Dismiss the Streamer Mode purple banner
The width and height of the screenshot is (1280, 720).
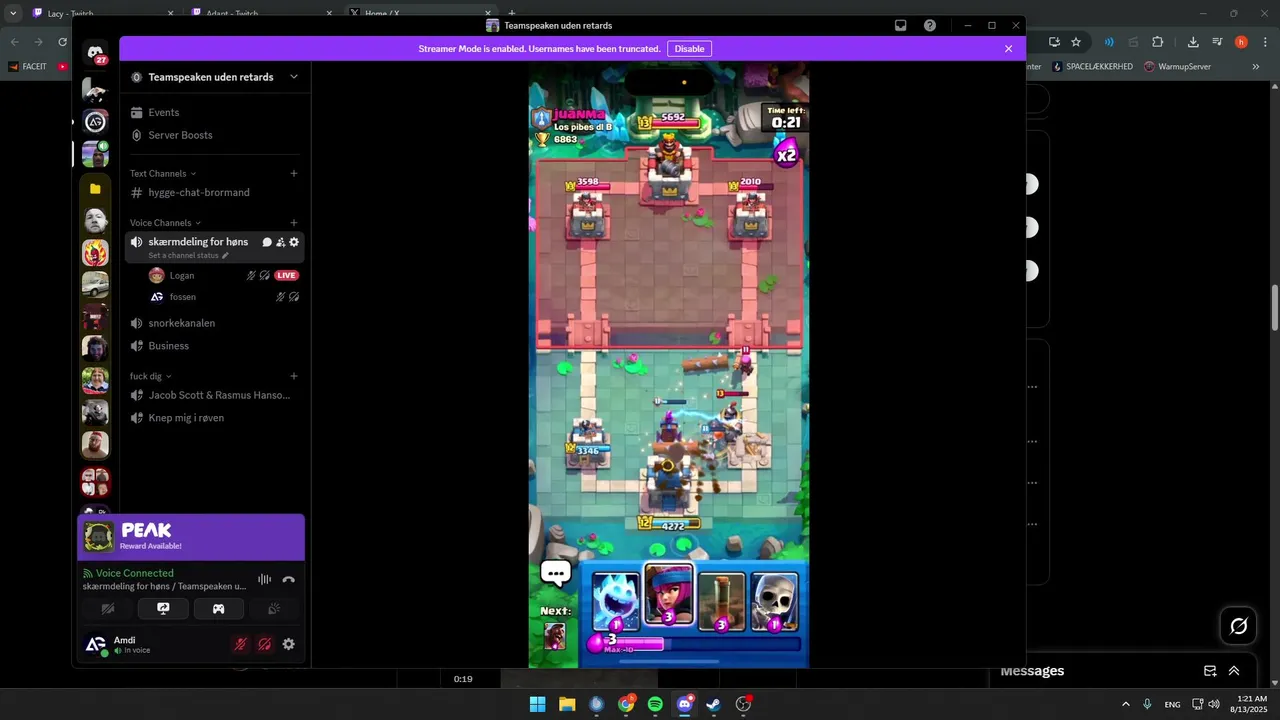(x=1008, y=49)
